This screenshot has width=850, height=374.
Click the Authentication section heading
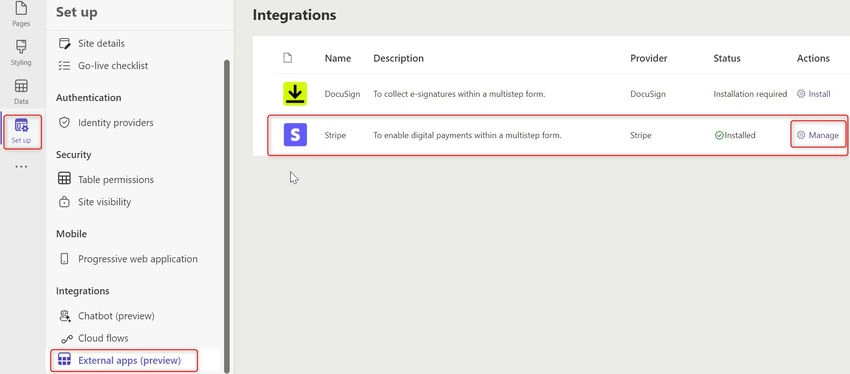coord(88,98)
